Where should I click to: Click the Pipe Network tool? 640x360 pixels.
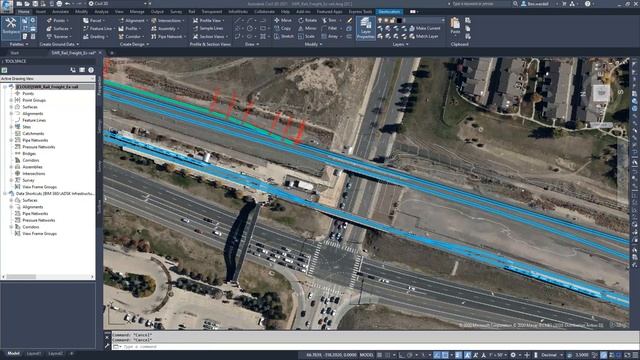168,36
